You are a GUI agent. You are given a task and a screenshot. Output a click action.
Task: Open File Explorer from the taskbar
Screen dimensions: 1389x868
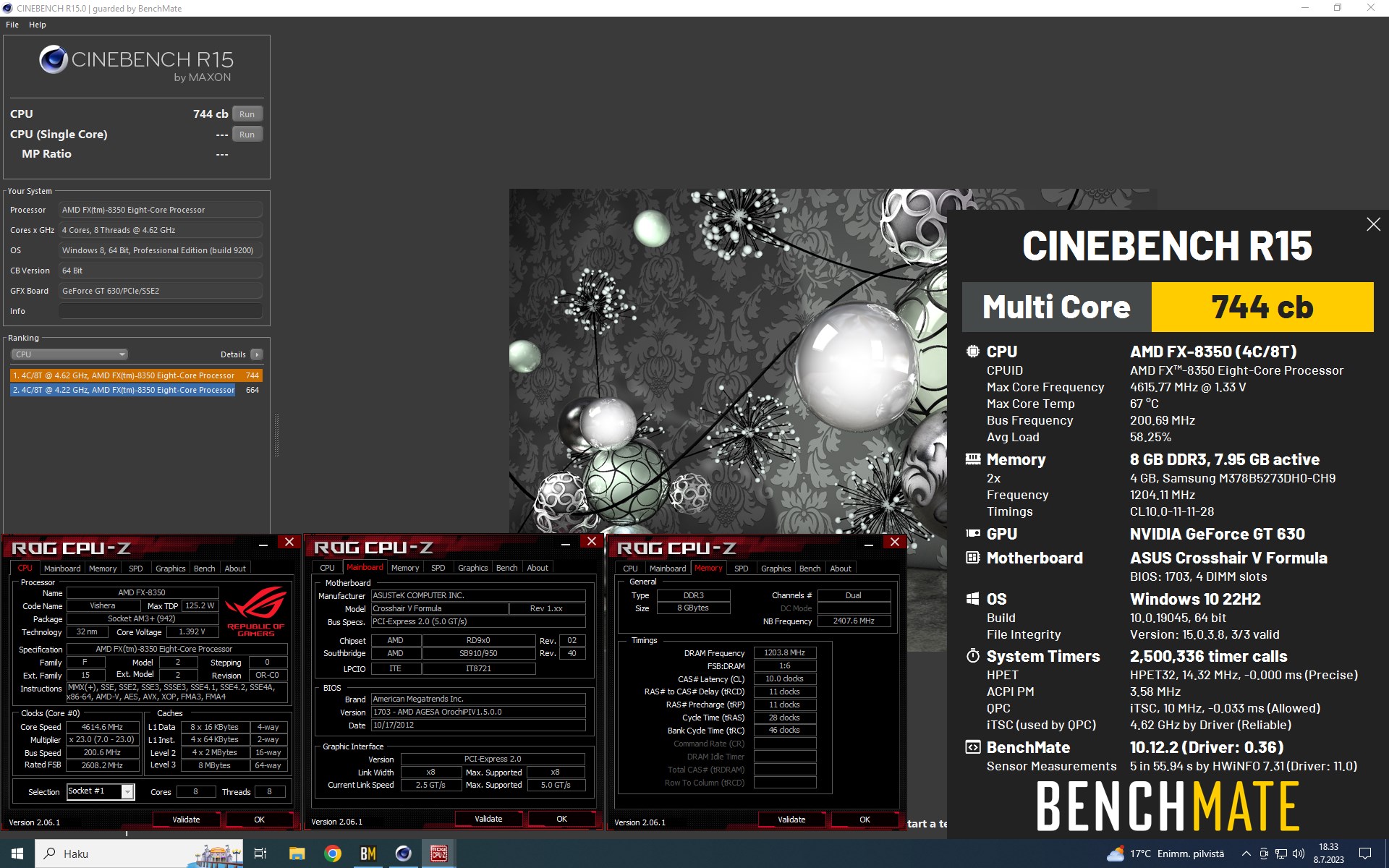point(297,854)
